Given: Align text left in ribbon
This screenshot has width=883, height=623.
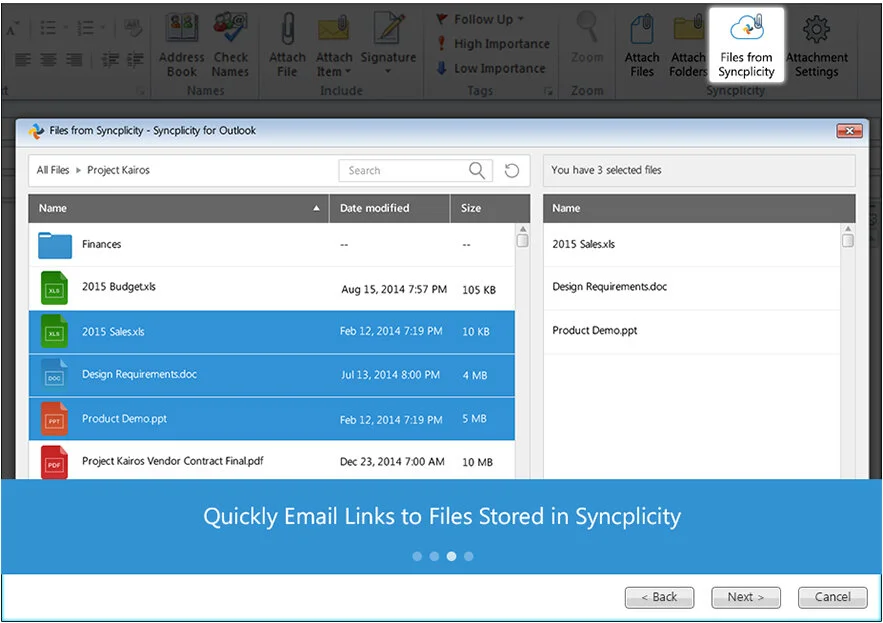Looking at the screenshot, I should point(23,59).
